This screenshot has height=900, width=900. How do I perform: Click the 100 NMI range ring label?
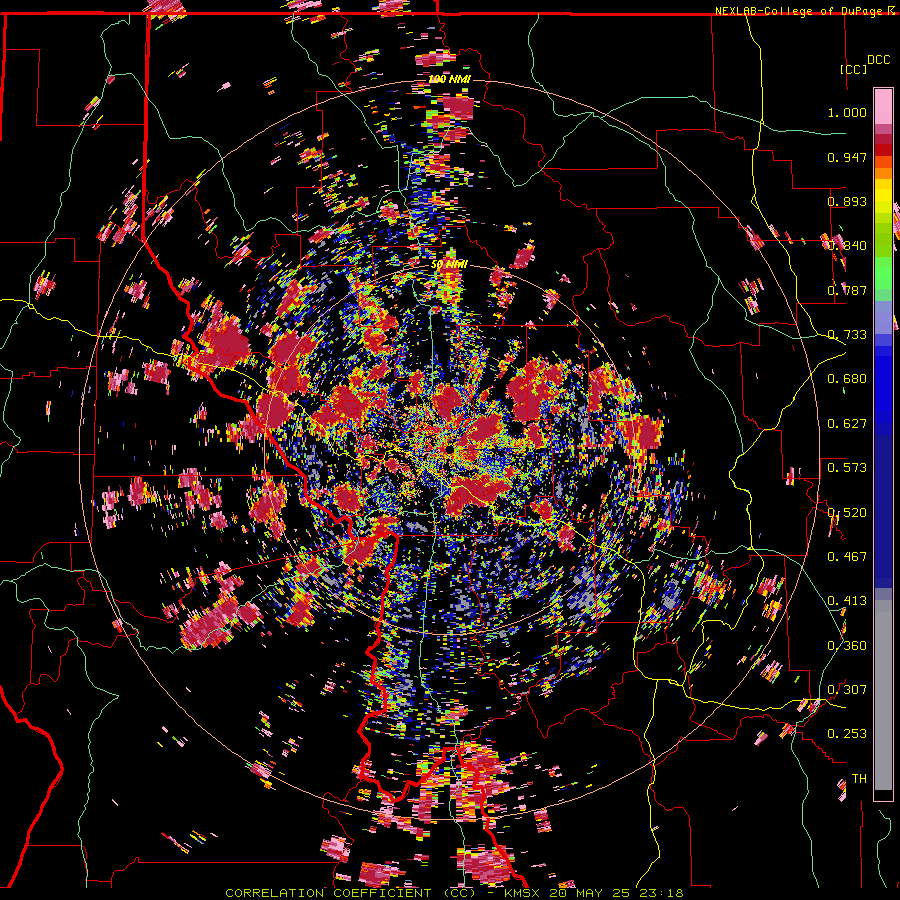click(x=449, y=79)
